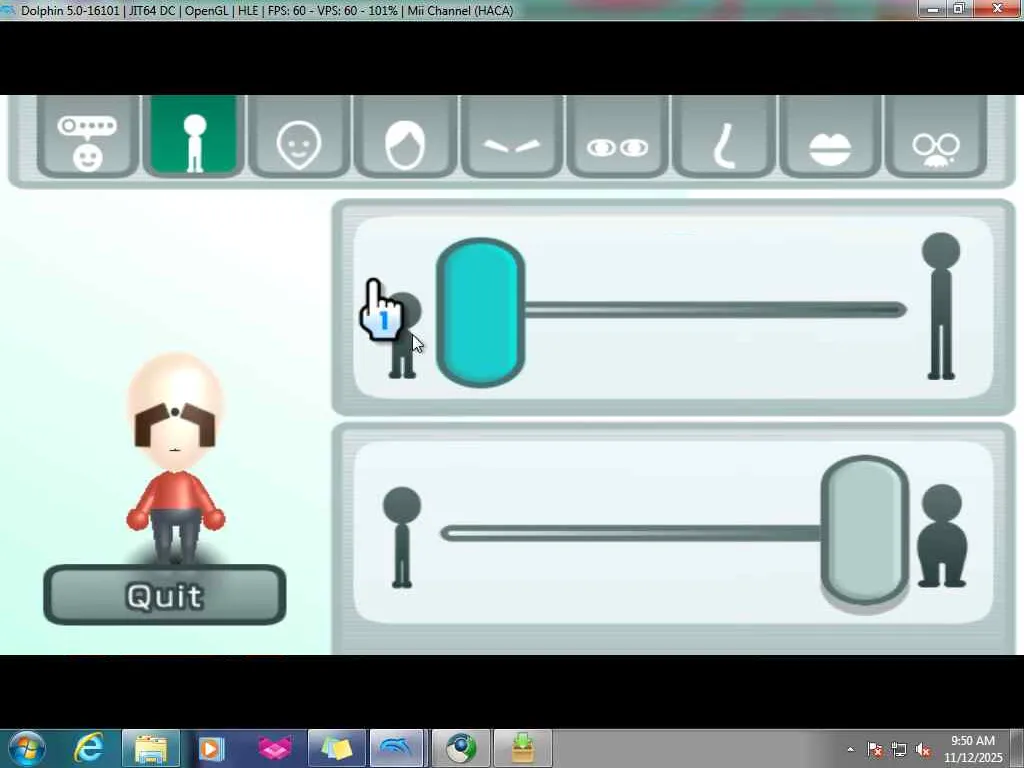
Task: Open the eyes tab
Action: [x=617, y=136]
